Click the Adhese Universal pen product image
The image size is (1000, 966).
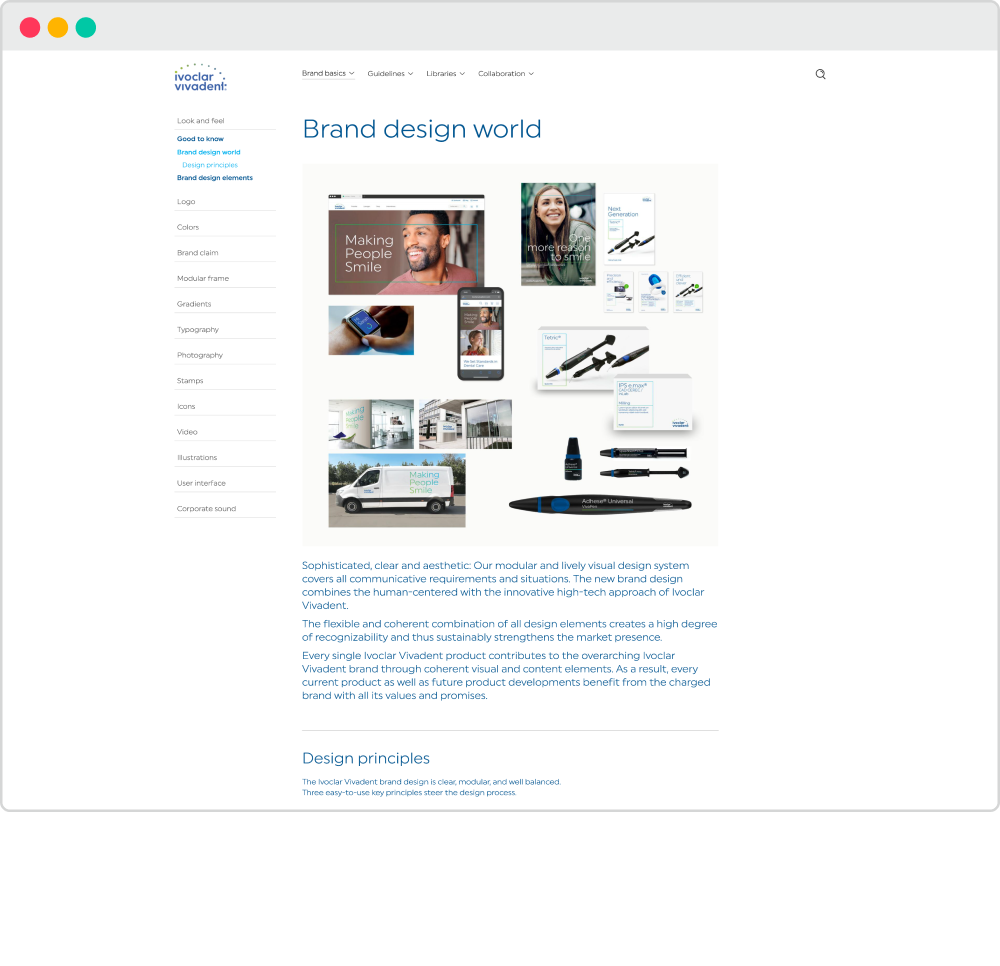tap(600, 504)
